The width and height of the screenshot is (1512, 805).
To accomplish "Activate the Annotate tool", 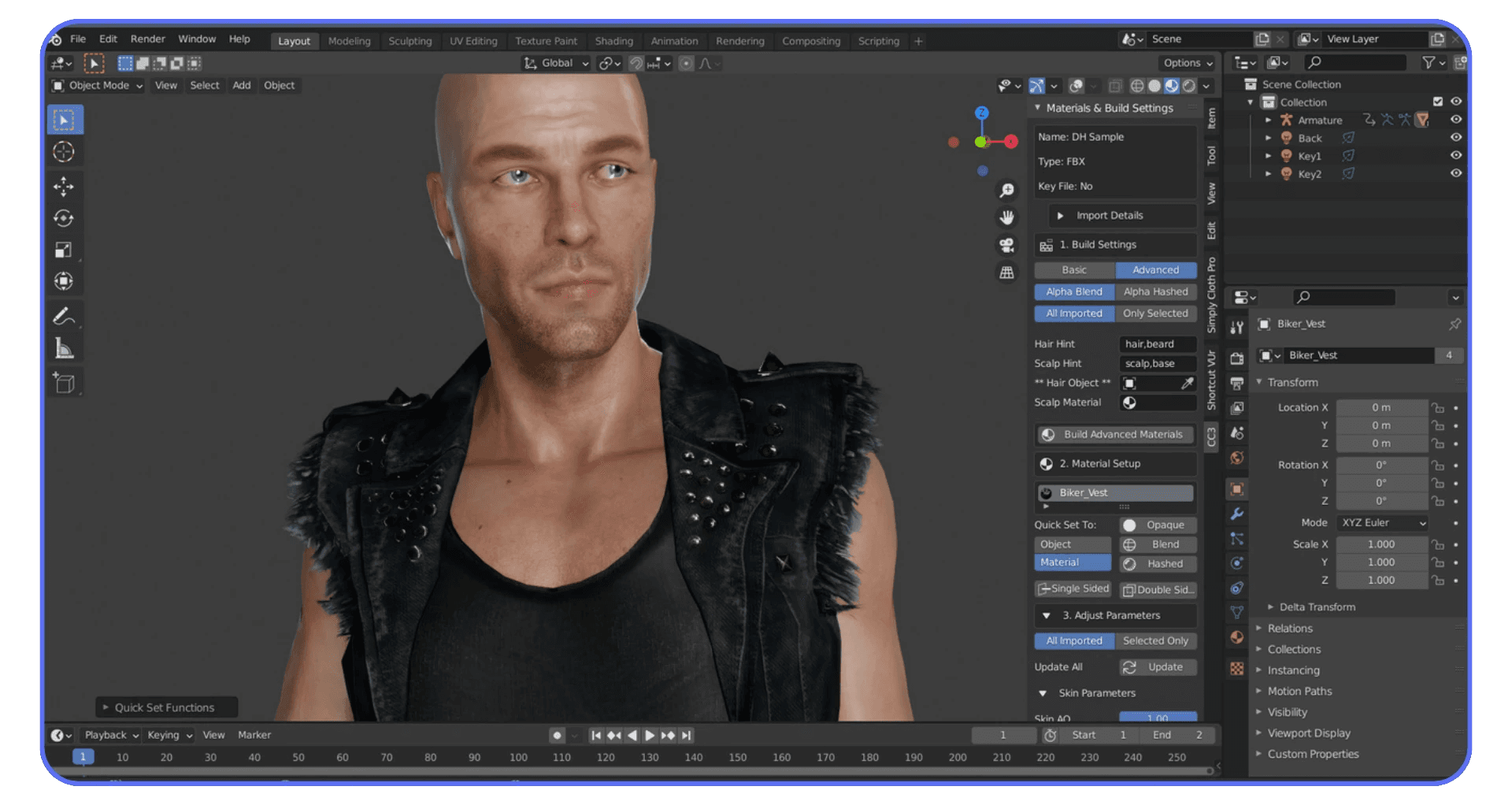I will [x=65, y=316].
